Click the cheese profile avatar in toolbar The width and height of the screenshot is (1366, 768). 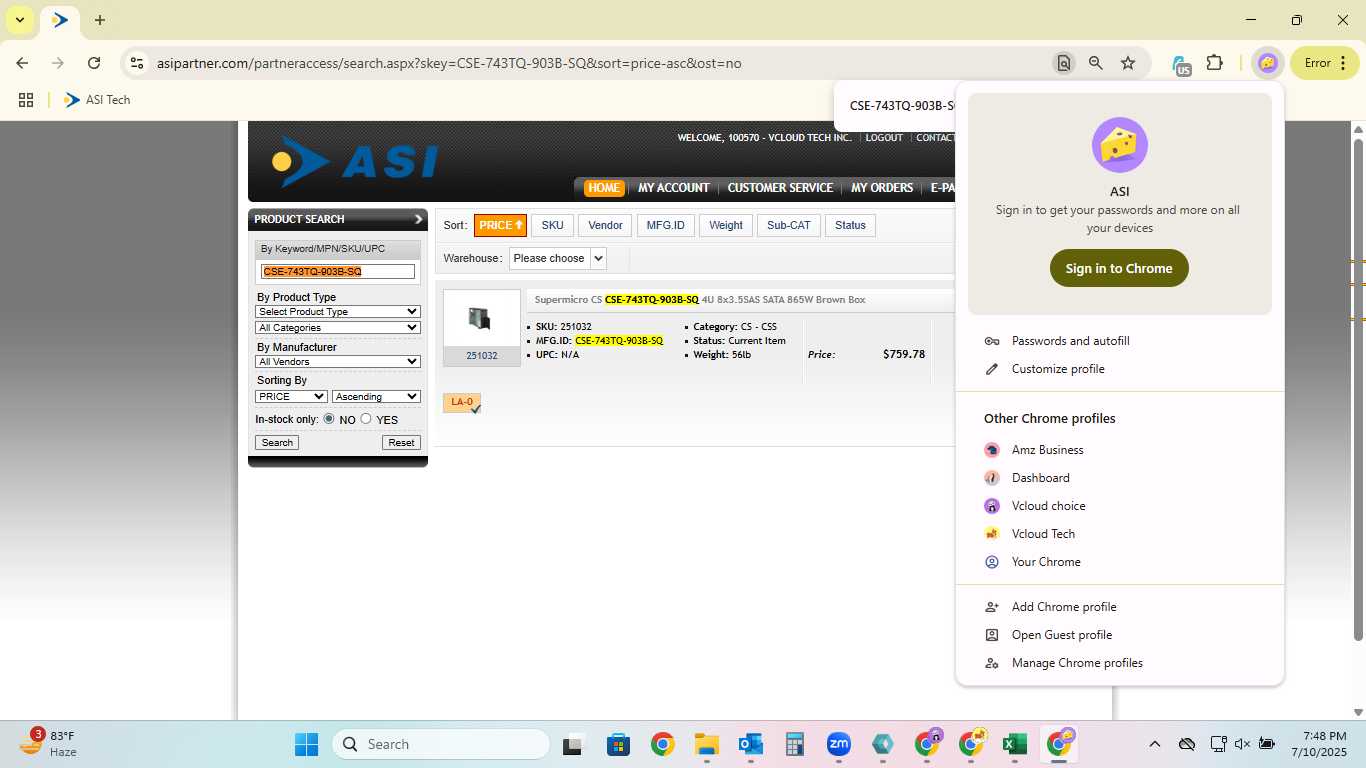(1267, 63)
